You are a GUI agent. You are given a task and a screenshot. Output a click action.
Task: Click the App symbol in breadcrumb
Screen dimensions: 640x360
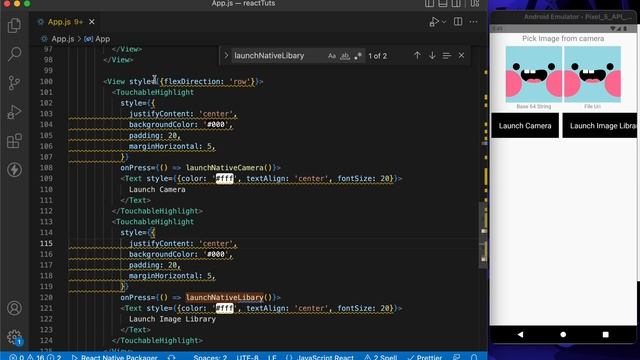102,39
